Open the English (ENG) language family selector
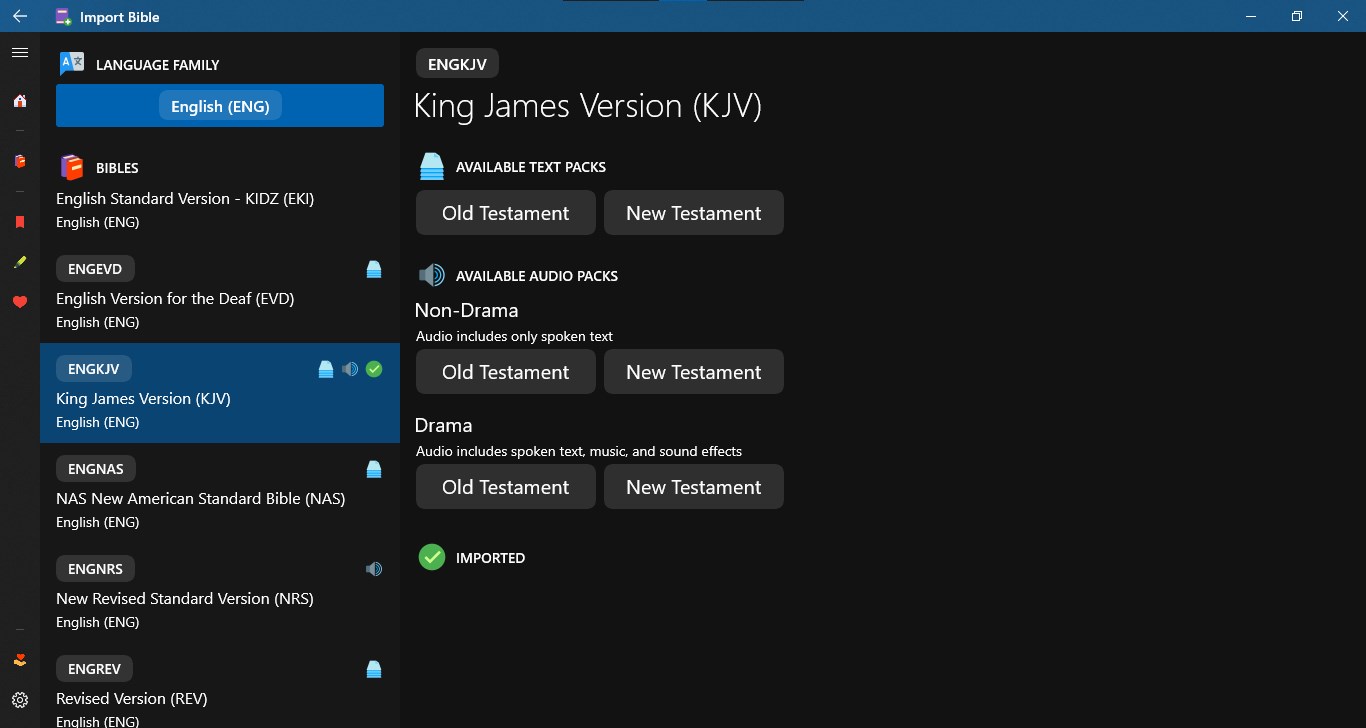This screenshot has height=728, width=1366. [220, 106]
